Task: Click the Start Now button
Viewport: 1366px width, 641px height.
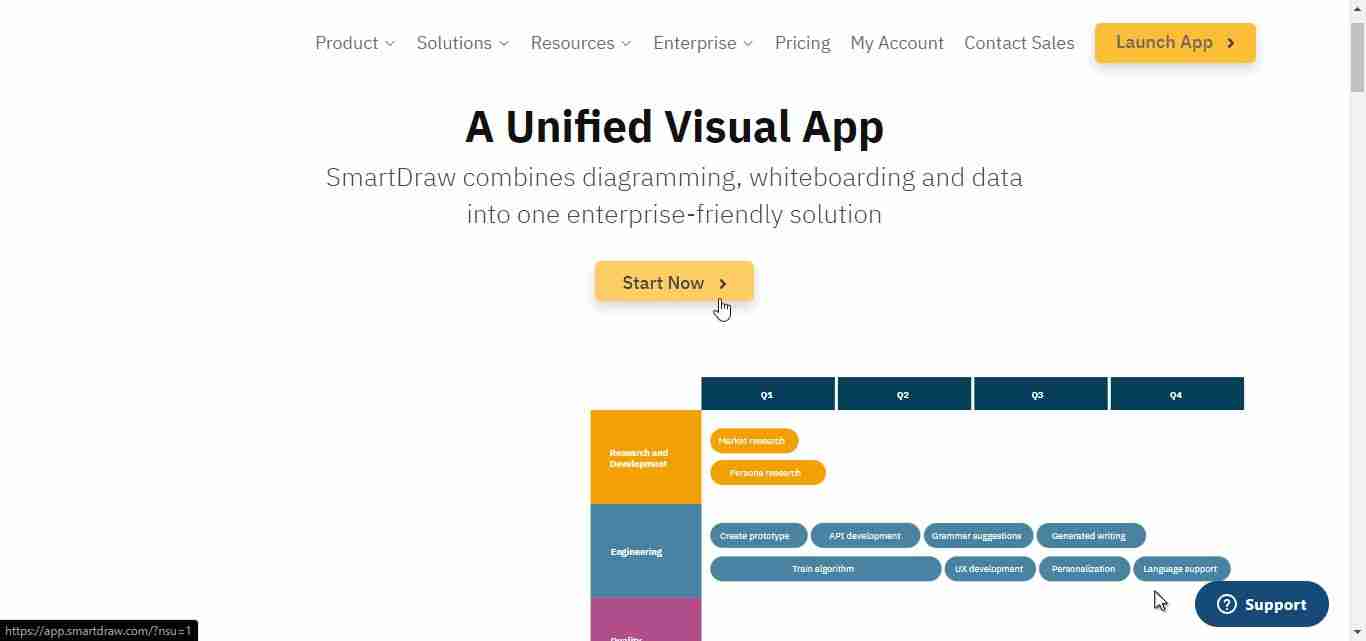Action: pyautogui.click(x=673, y=282)
